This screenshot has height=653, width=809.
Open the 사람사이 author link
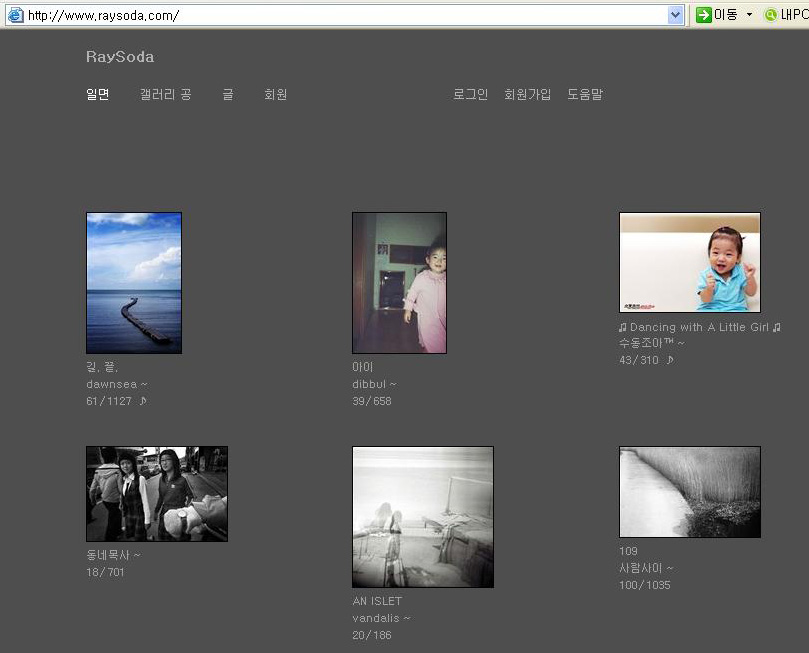640,568
